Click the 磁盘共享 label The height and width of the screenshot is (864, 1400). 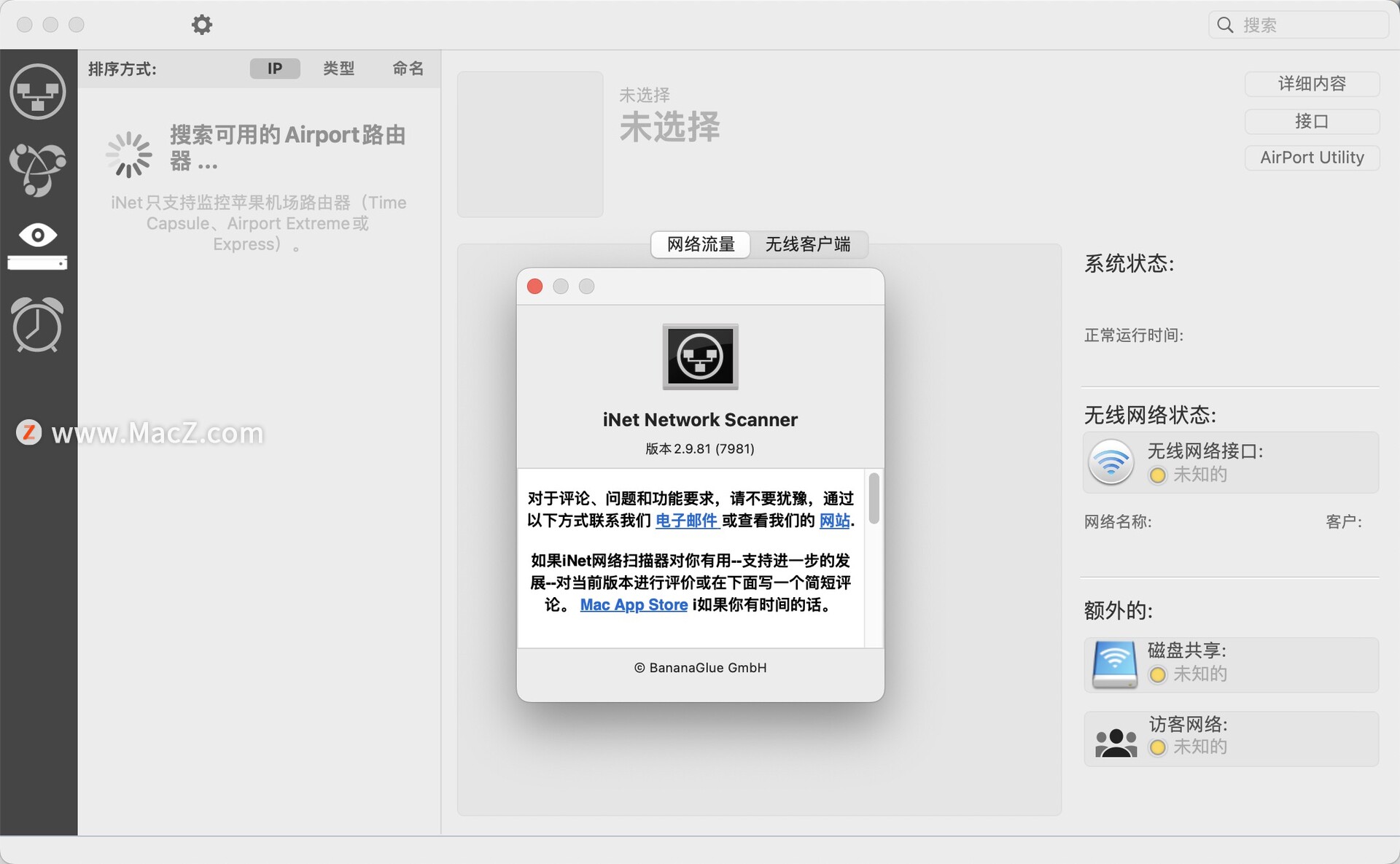pos(1187,650)
